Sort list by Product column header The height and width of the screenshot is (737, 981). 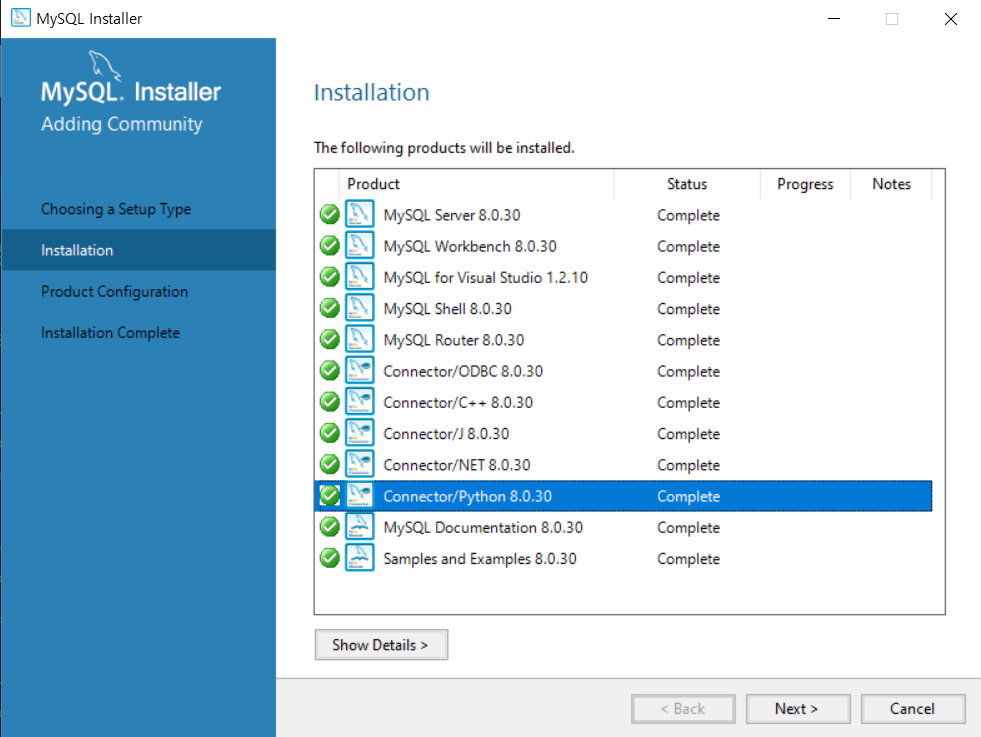click(476, 184)
